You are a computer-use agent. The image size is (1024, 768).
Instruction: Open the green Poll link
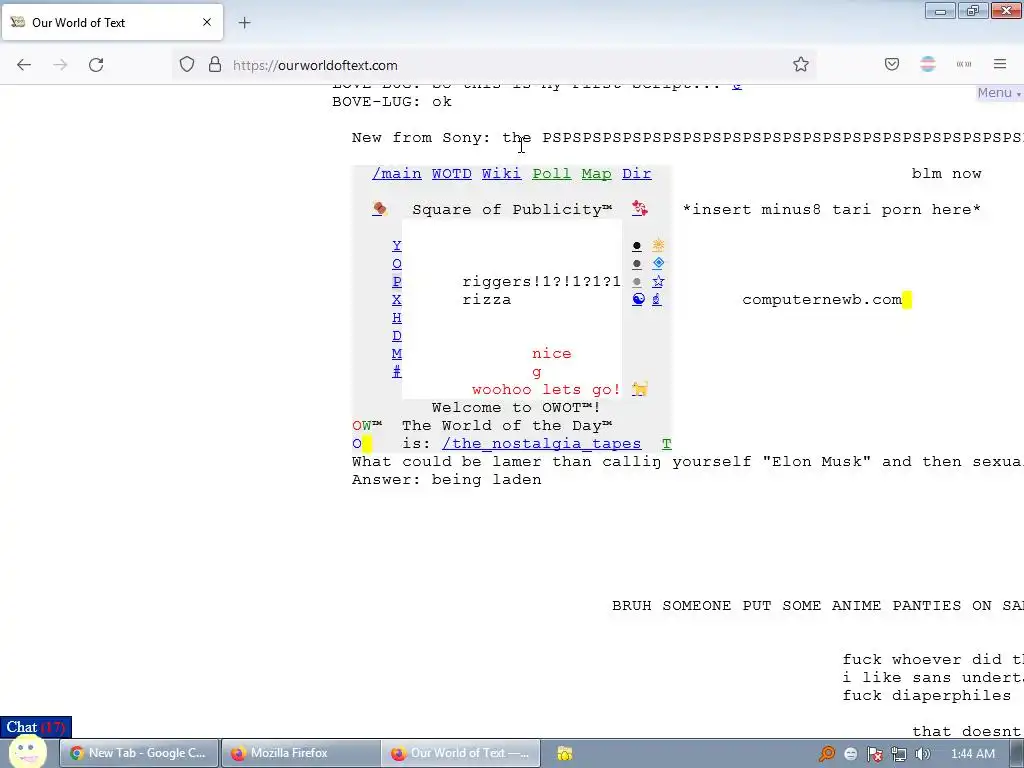pyautogui.click(x=552, y=174)
